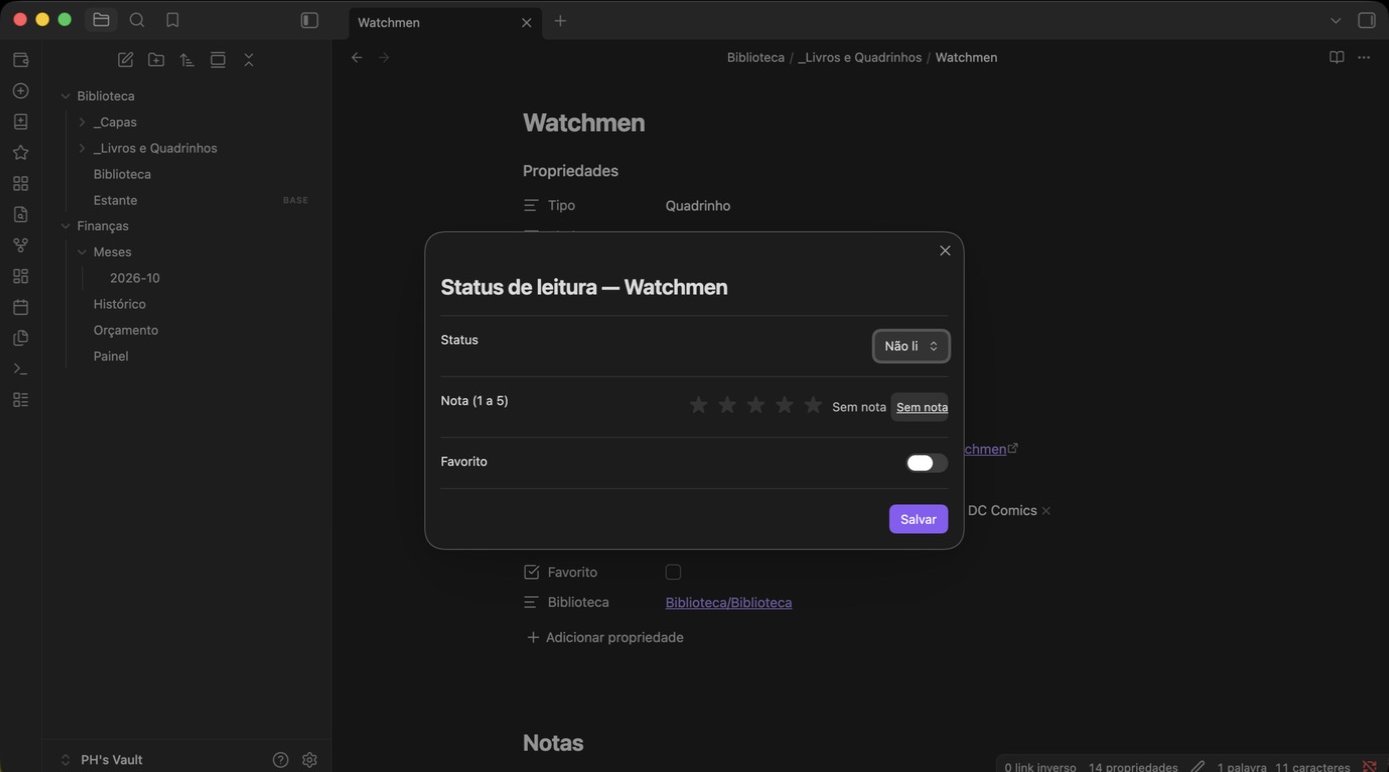The image size is (1389, 772).
Task: Open the help icon next to the vault name
Action: tap(280, 760)
